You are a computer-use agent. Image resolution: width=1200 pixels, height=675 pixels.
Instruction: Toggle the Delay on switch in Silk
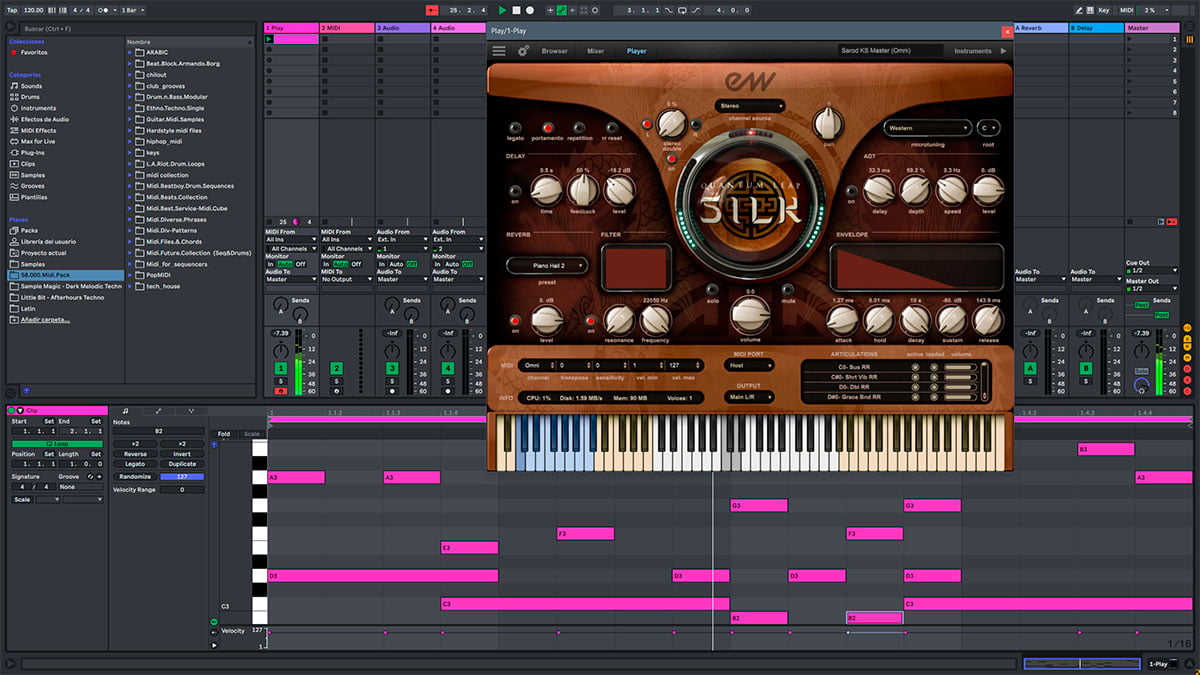(515, 190)
